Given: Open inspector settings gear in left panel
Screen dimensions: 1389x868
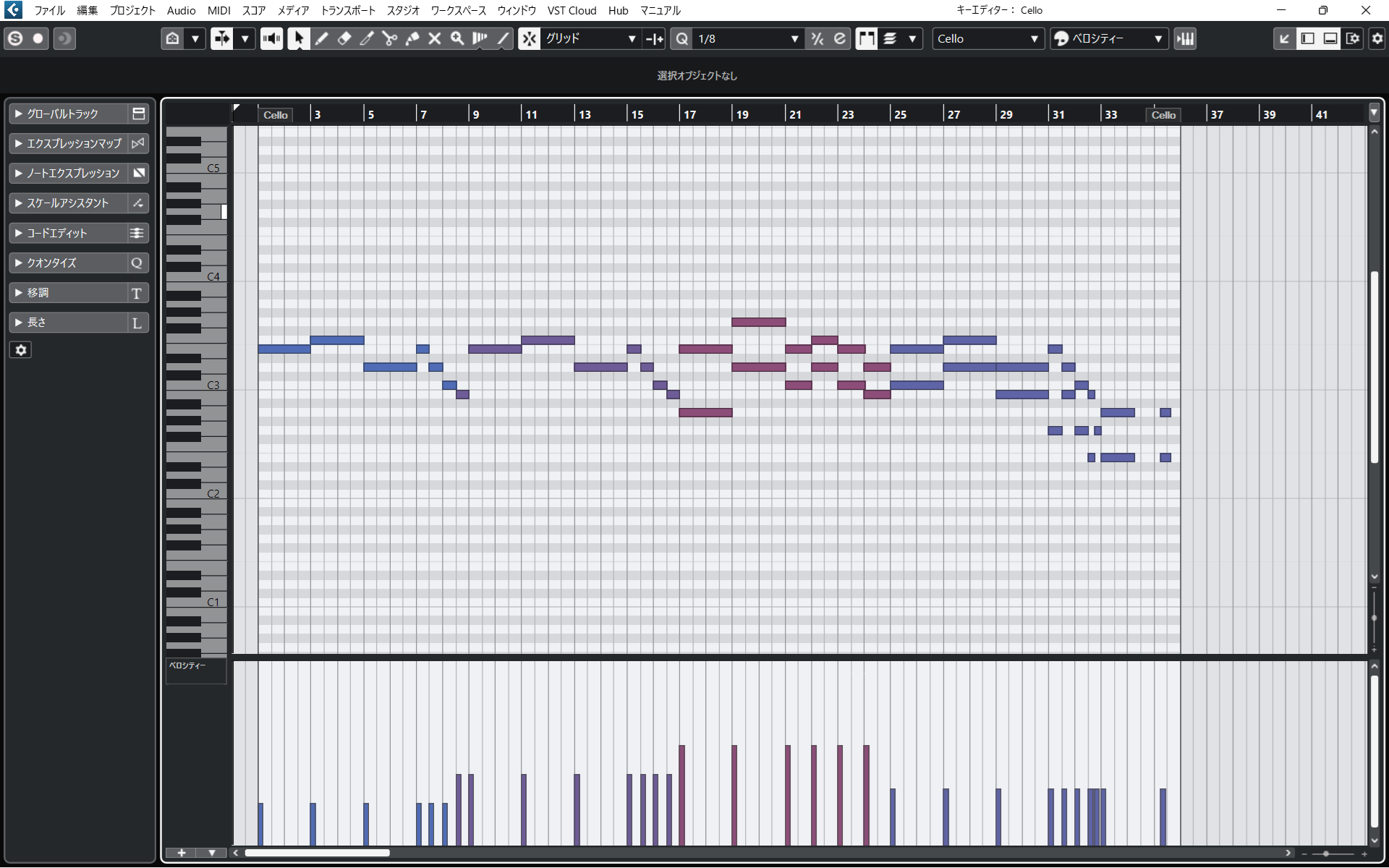Looking at the screenshot, I should (21, 350).
